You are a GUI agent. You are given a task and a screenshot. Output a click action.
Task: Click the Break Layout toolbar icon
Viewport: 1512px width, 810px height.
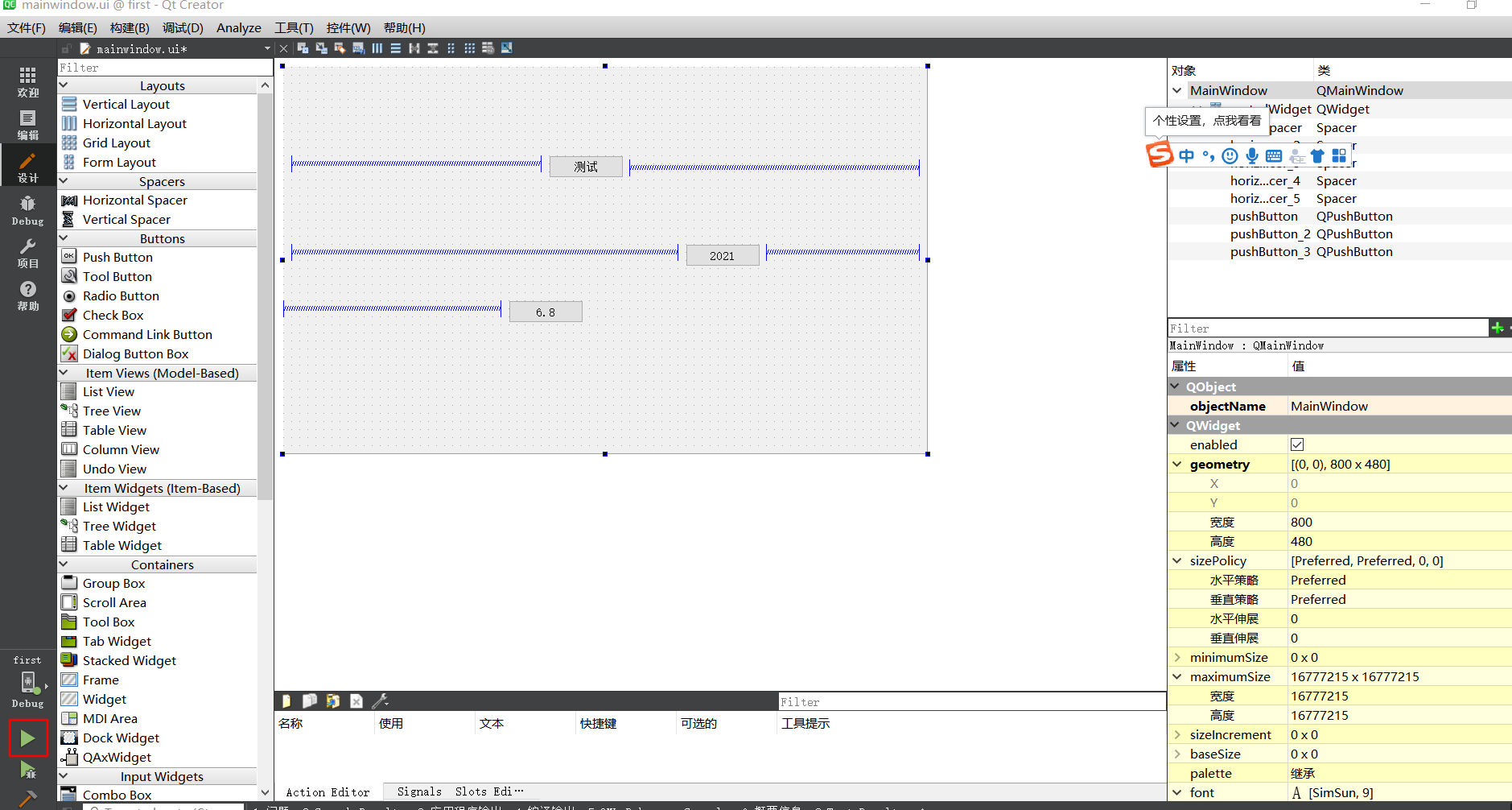[x=487, y=48]
